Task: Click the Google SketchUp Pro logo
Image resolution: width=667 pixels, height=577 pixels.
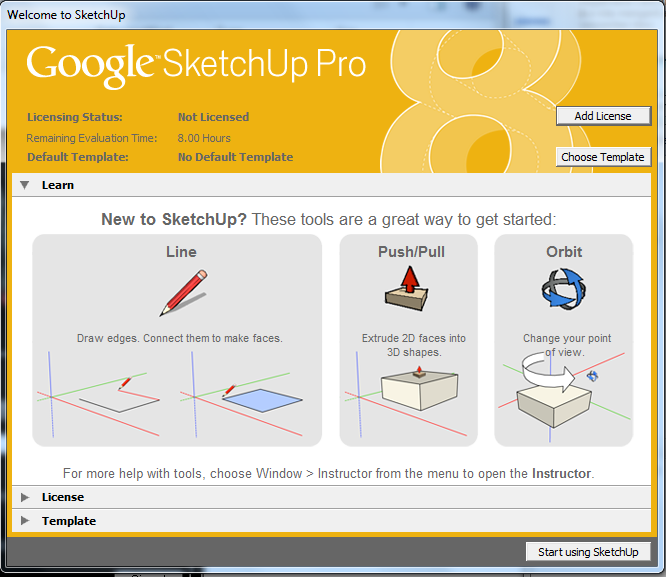Action: click(196, 66)
